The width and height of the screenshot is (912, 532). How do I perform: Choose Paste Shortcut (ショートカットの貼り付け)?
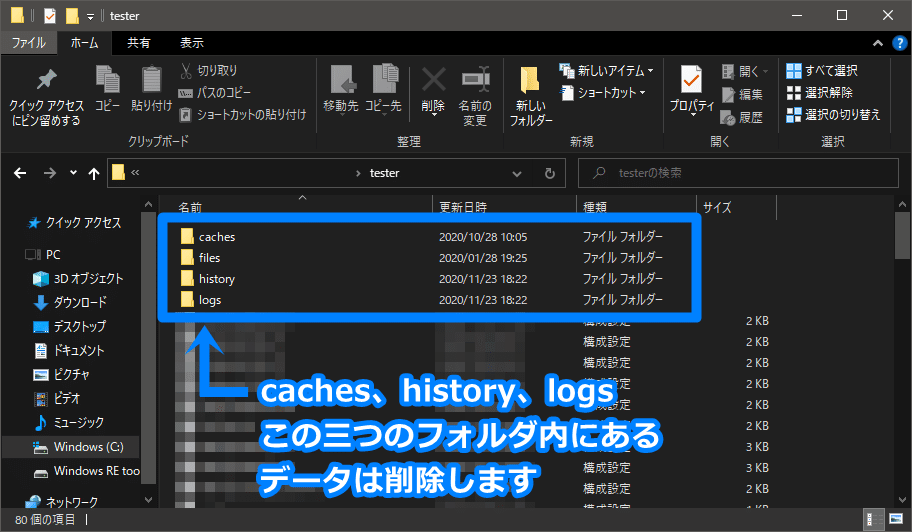pyautogui.click(x=243, y=115)
